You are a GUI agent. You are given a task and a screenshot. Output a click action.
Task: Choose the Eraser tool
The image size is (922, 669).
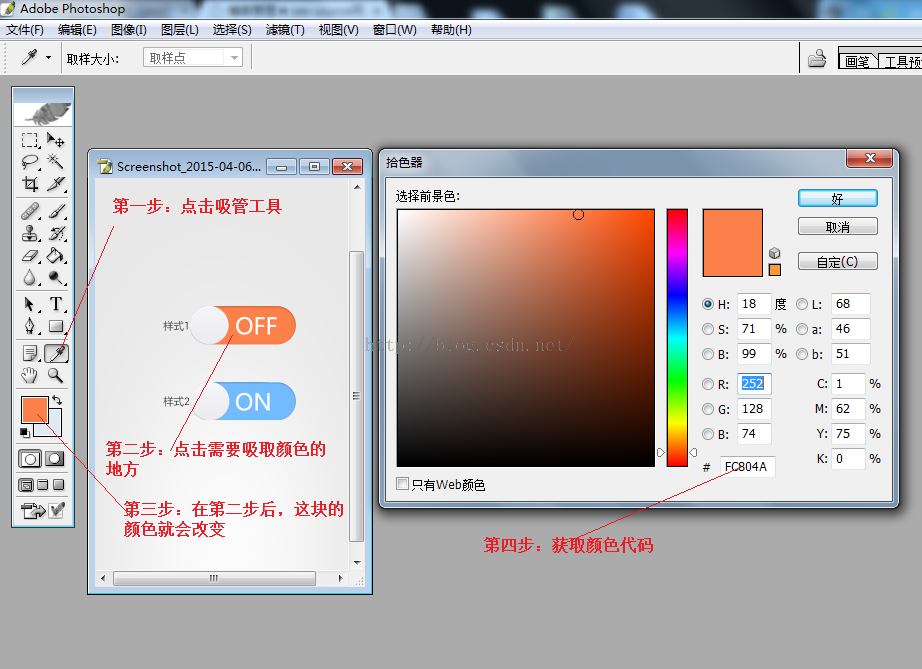click(x=30, y=256)
